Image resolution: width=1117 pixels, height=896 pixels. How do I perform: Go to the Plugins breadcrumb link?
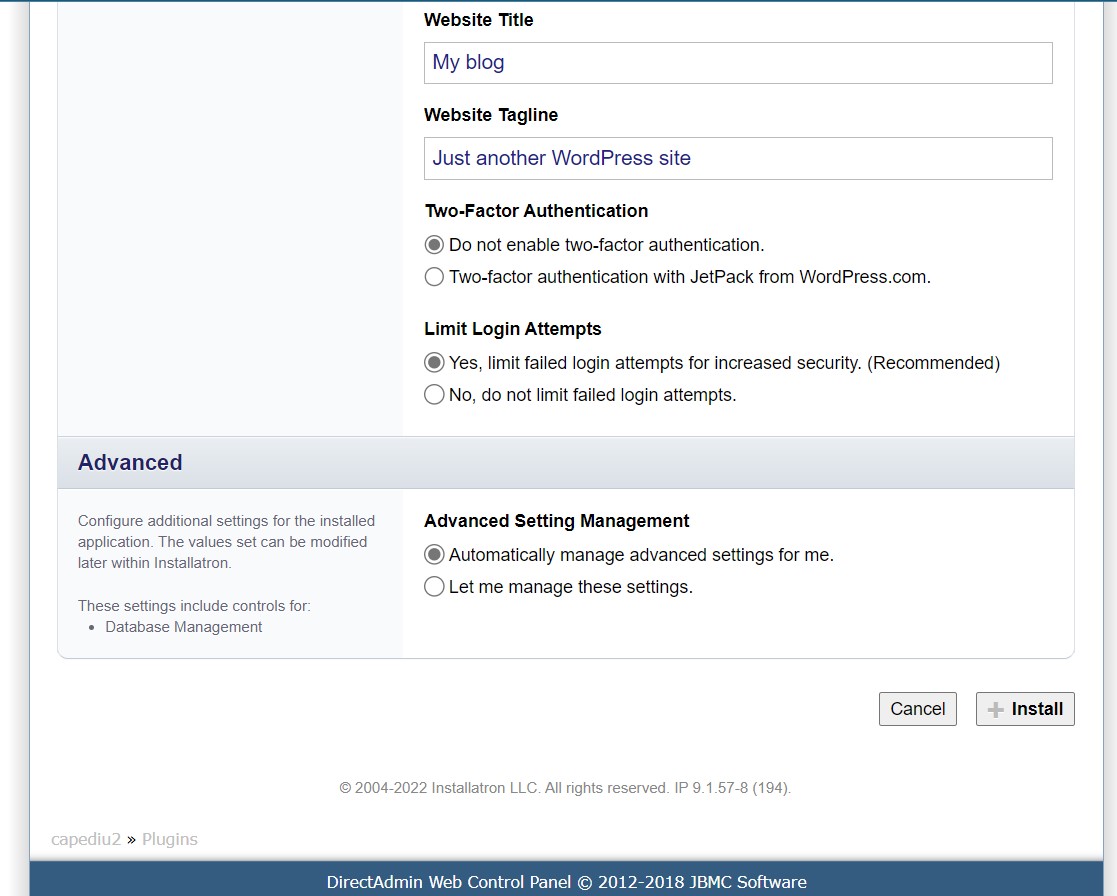[x=169, y=839]
